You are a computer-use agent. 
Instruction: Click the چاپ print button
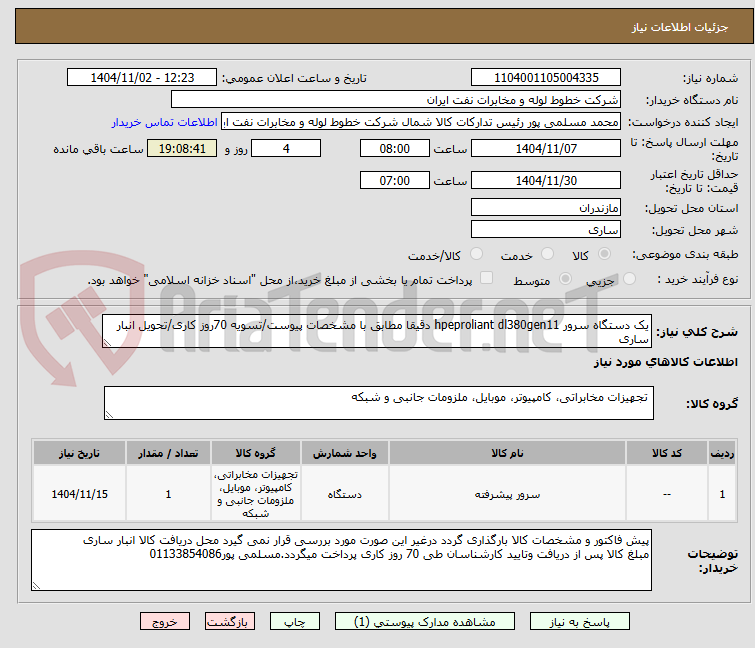(x=295, y=622)
